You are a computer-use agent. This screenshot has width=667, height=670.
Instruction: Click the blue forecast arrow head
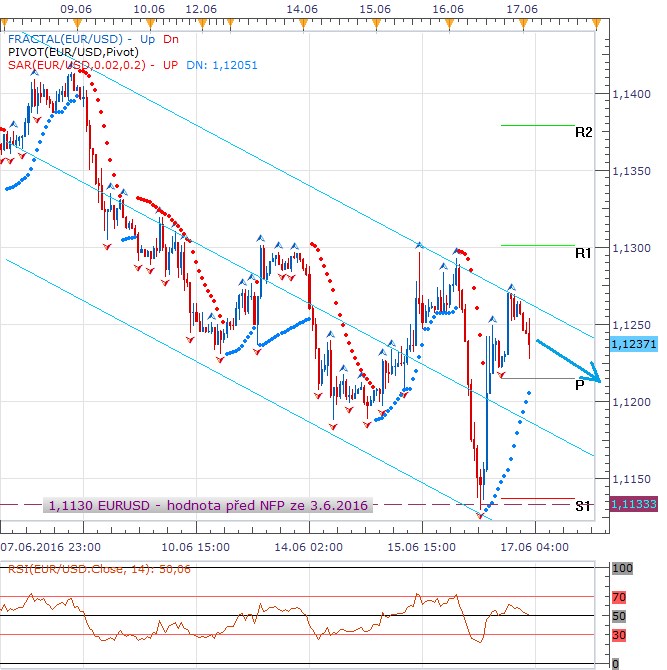596,377
